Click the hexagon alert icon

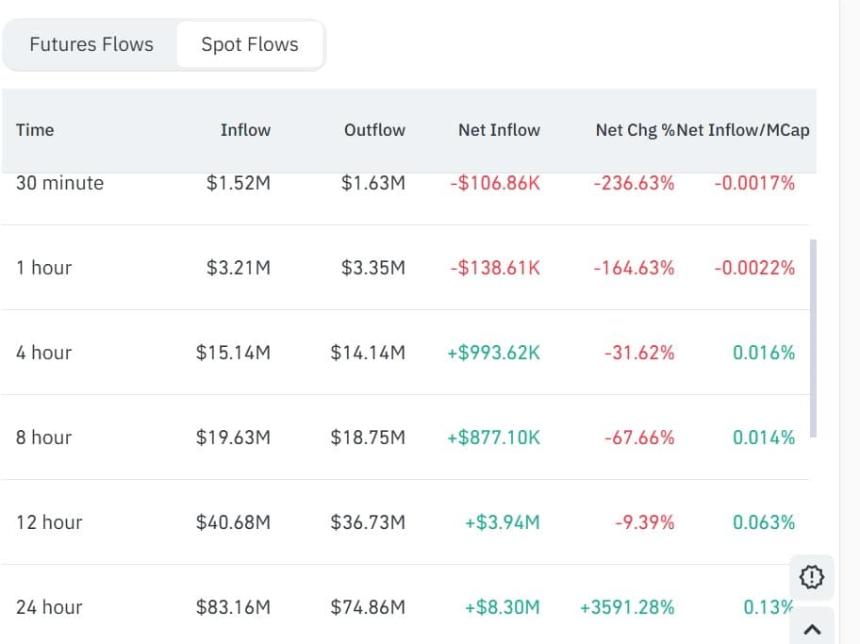click(x=811, y=577)
